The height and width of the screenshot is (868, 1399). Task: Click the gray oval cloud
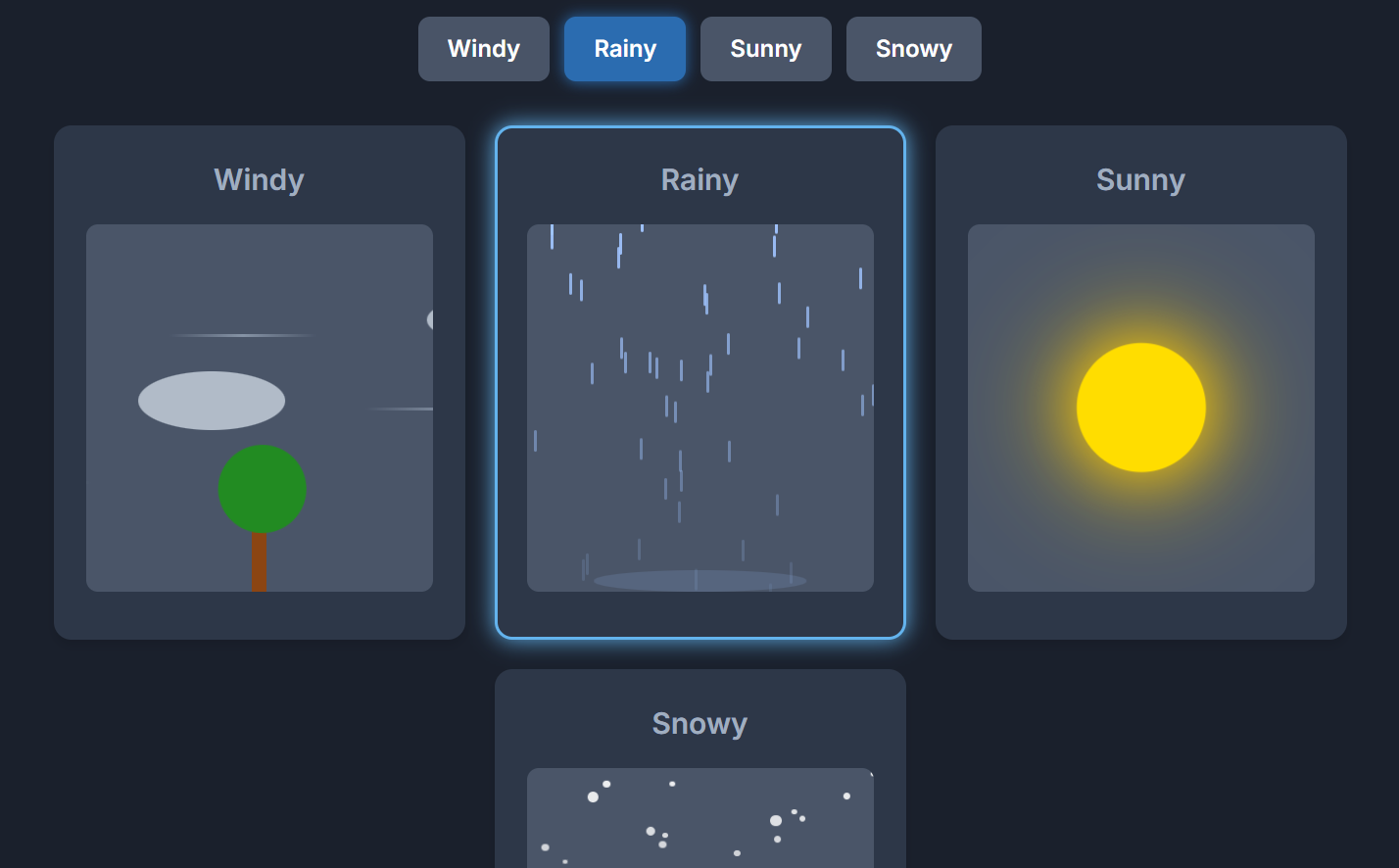pos(212,401)
